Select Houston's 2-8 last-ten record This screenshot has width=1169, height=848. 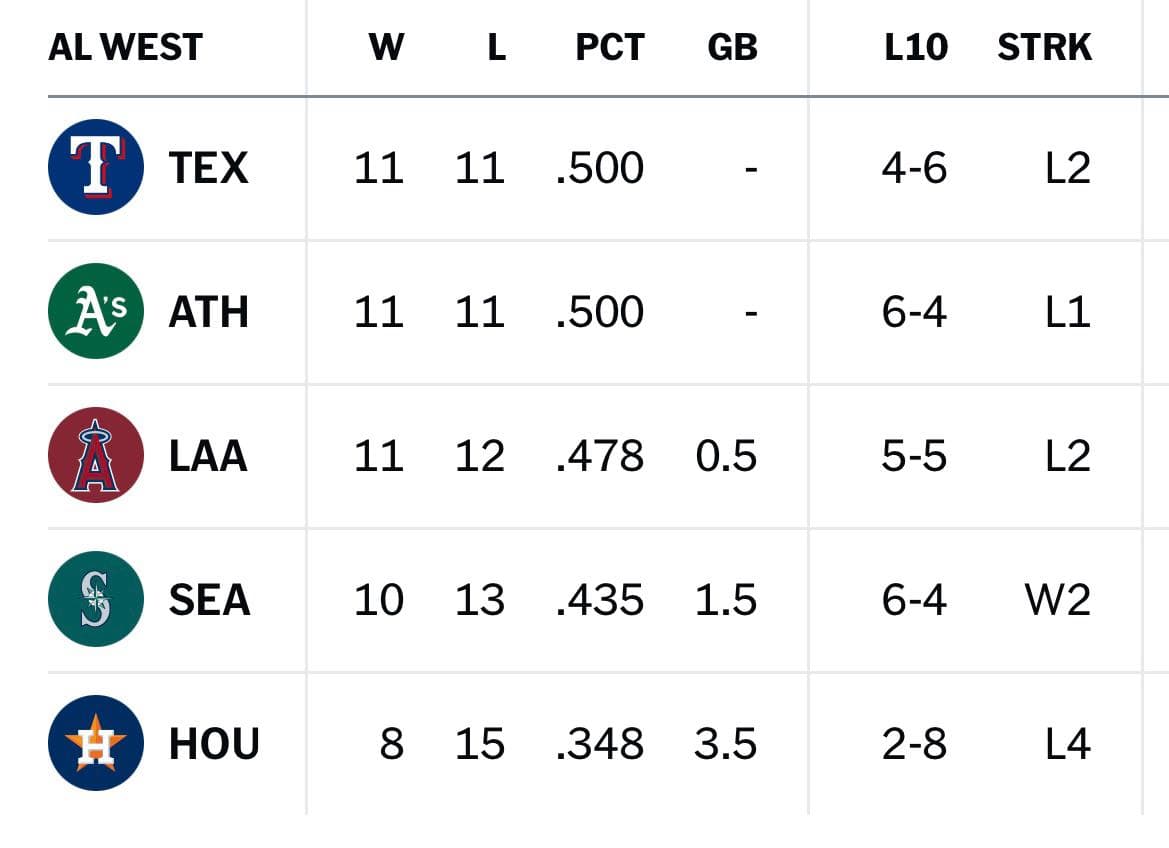coord(914,744)
